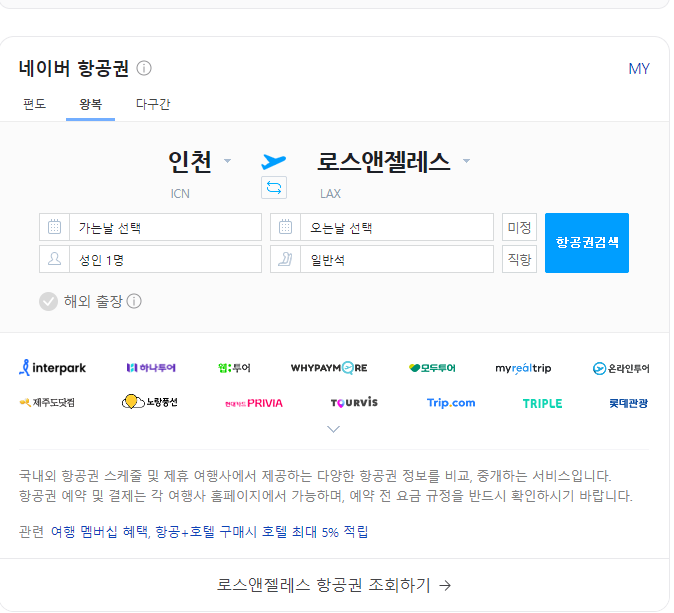This screenshot has width=674, height=613.
Task: Open the calendar icon for 오는날 선택
Action: [285, 227]
